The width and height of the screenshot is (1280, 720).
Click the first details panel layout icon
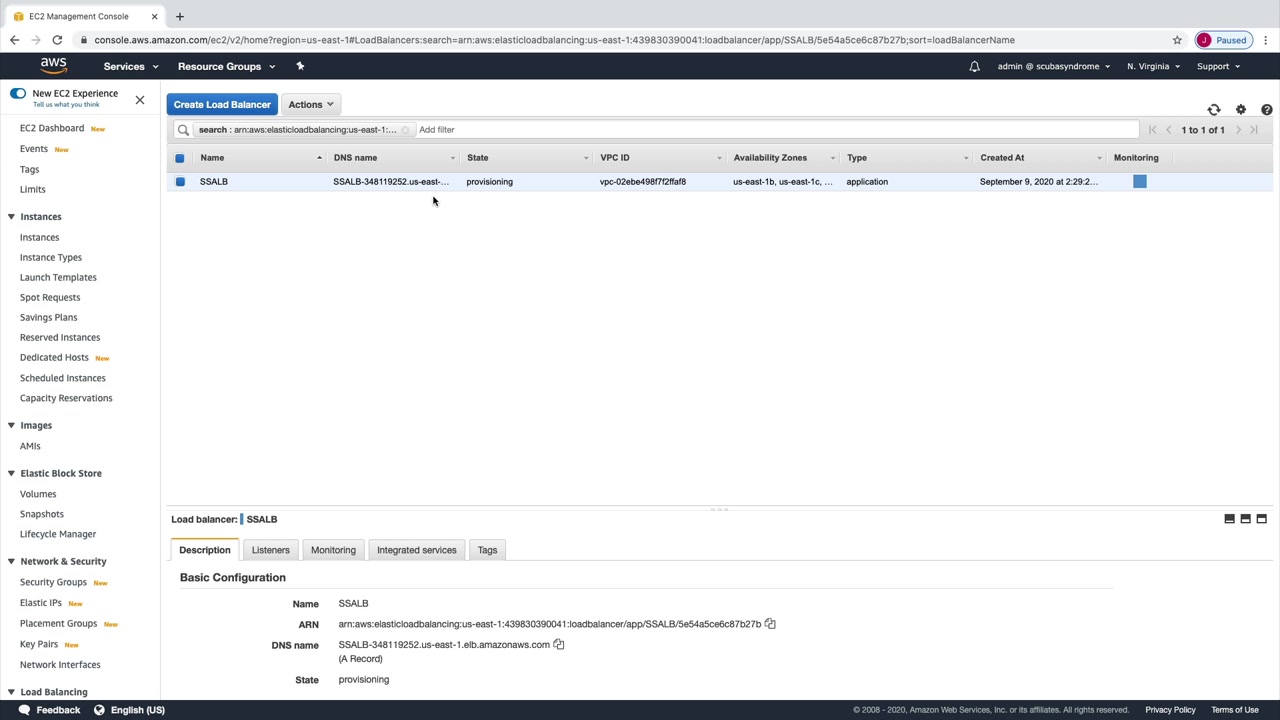(1230, 519)
